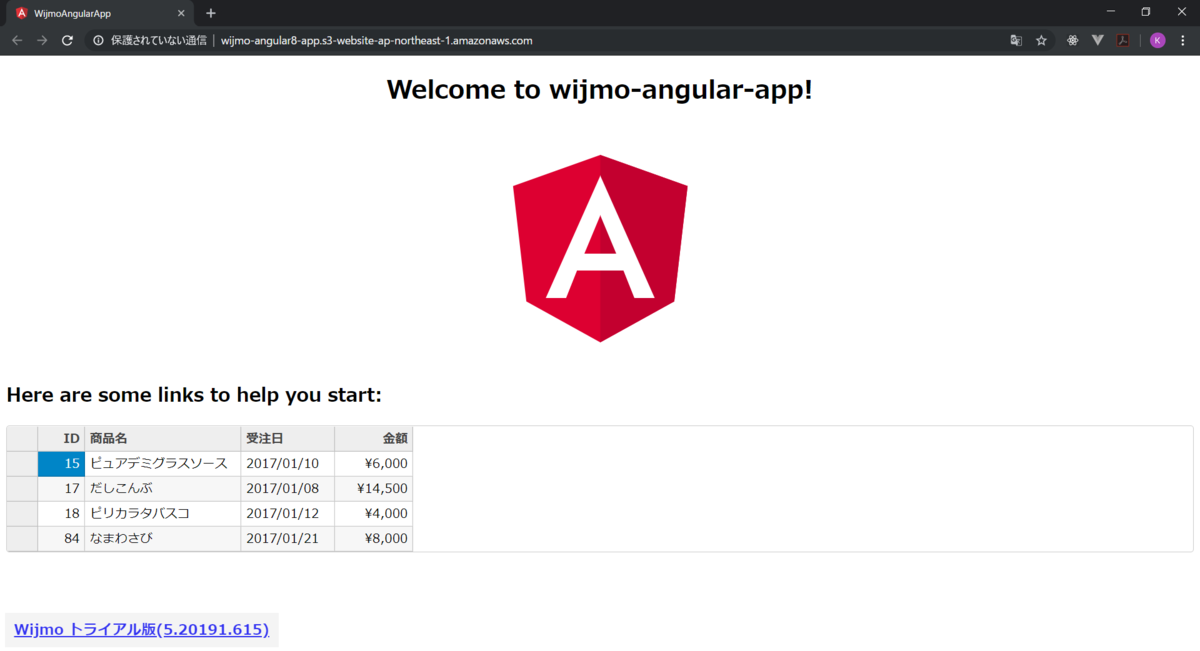1200x651 pixels.
Task: Minimize the browser window
Action: pyautogui.click(x=1111, y=11)
